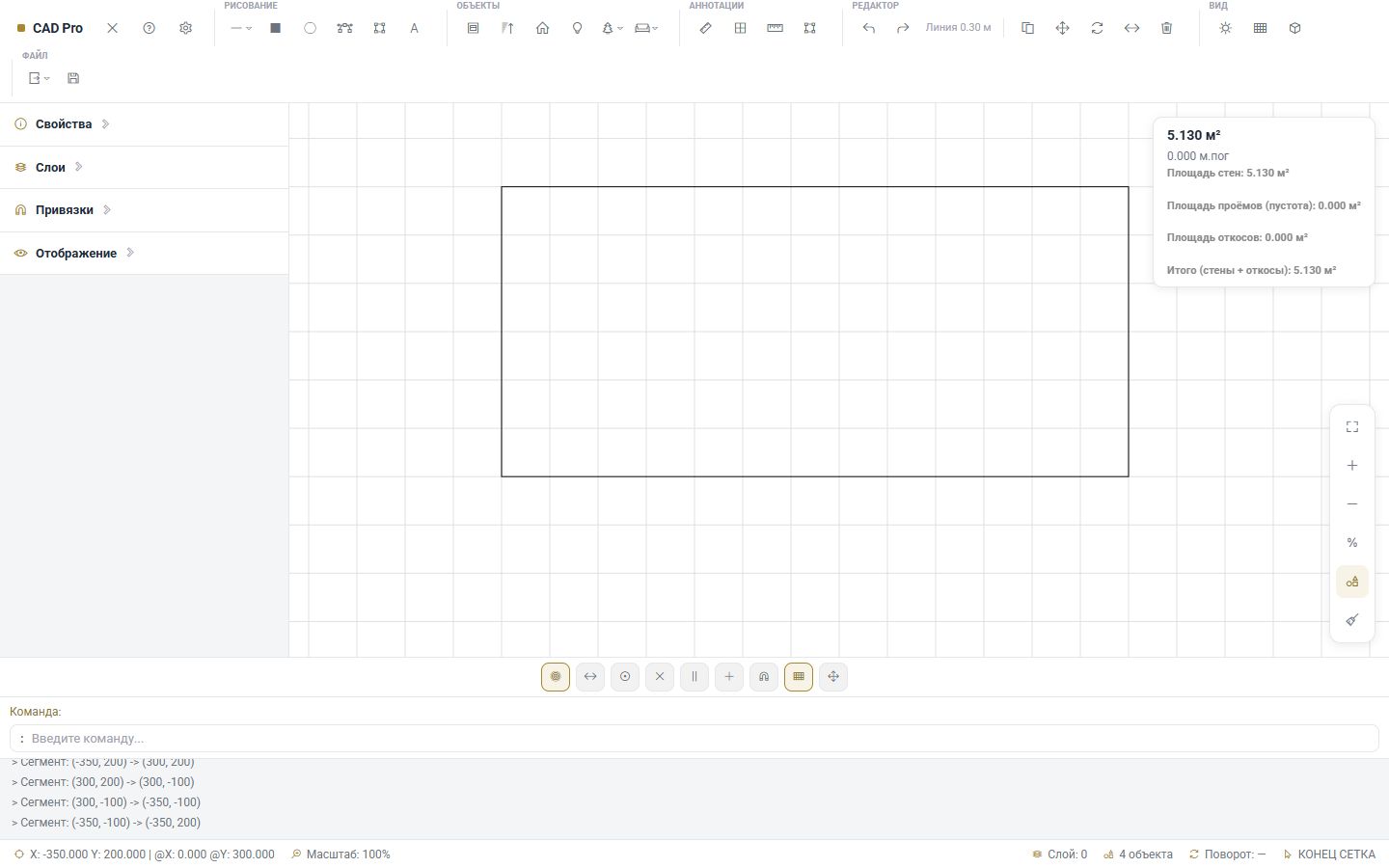Open the tree objects dropdown
This screenshot has width=1389, height=868.
[x=613, y=28]
